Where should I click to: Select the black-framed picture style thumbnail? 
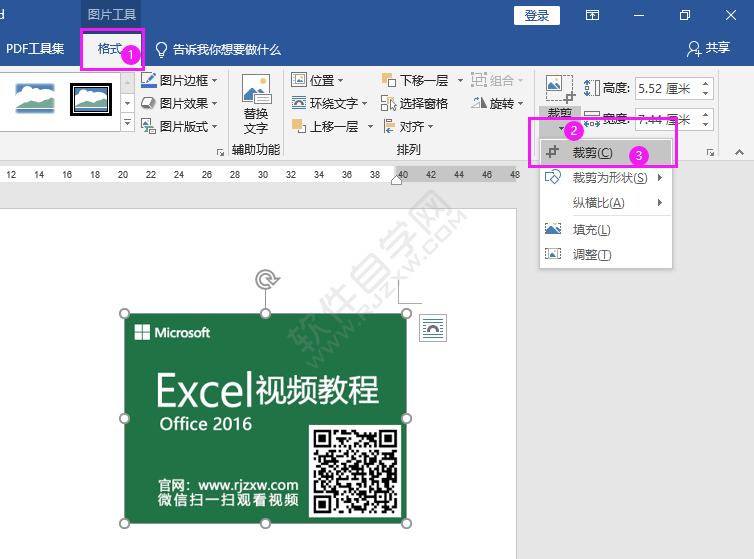pos(91,98)
